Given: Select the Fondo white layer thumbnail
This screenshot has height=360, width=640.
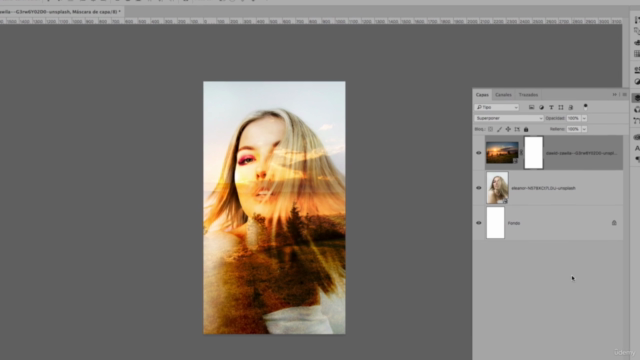Looking at the screenshot, I should pyautogui.click(x=496, y=223).
